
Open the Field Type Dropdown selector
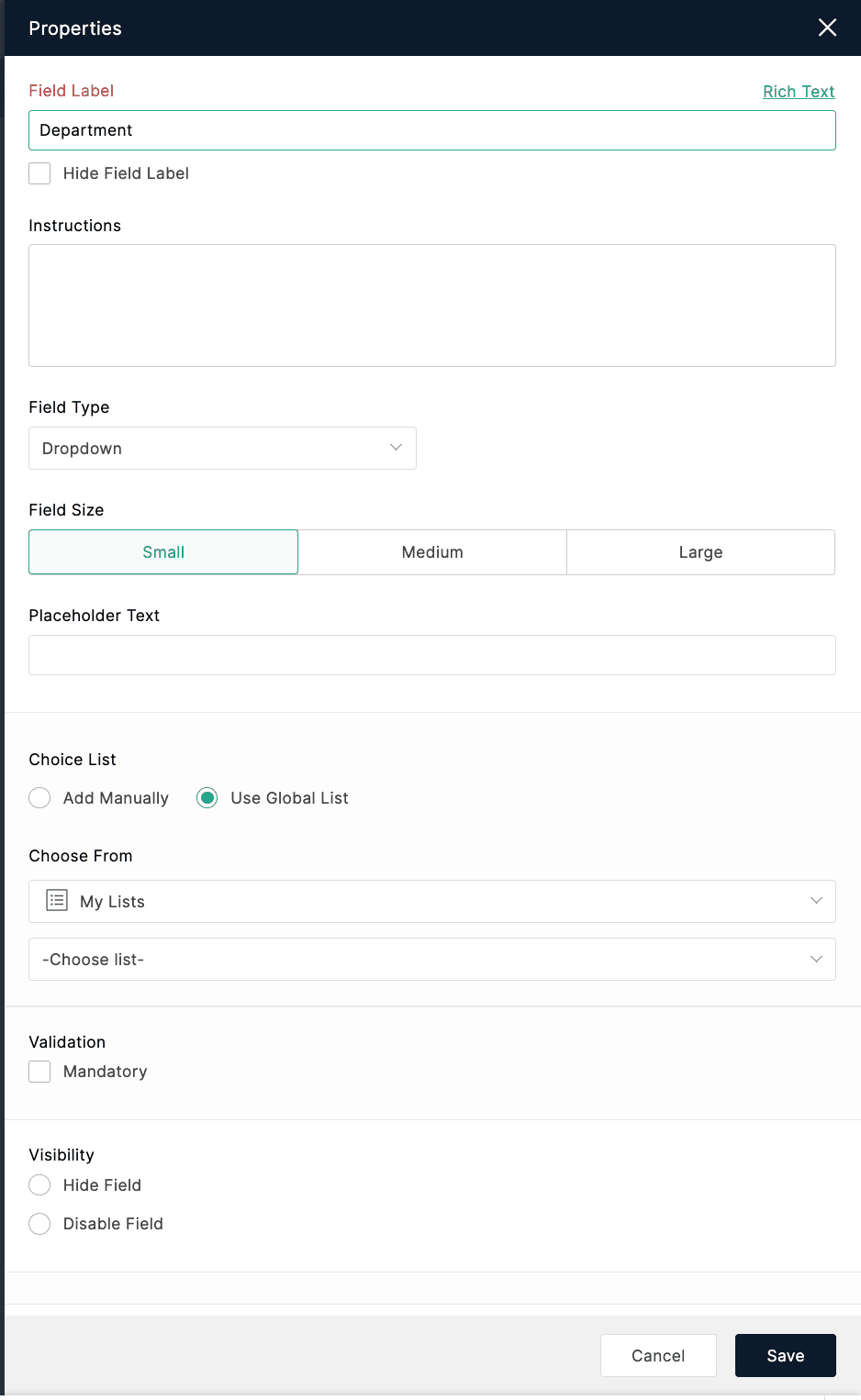pyautogui.click(x=220, y=448)
